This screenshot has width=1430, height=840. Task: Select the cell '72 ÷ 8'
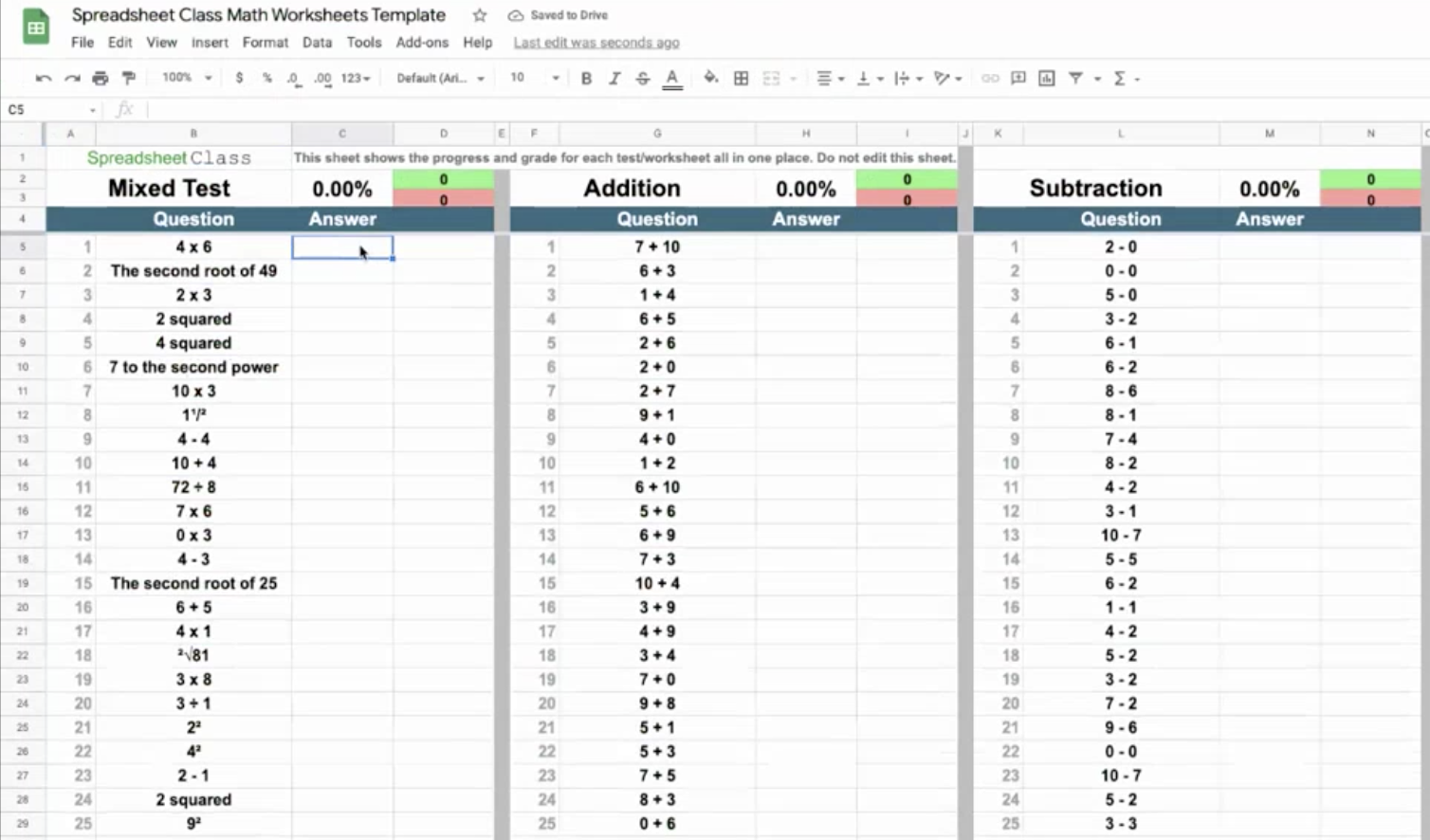click(193, 487)
